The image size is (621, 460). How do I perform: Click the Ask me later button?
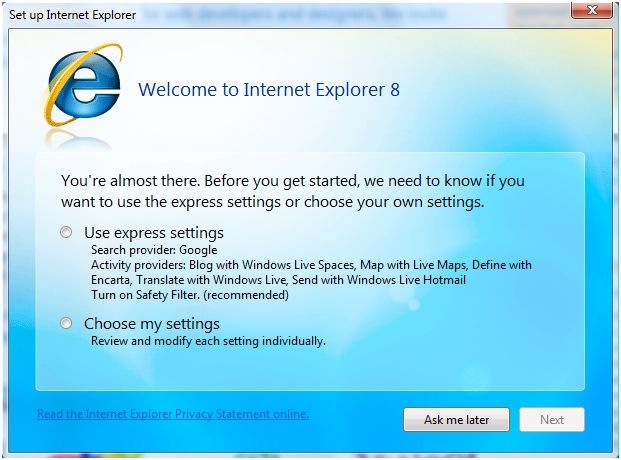pos(456,420)
